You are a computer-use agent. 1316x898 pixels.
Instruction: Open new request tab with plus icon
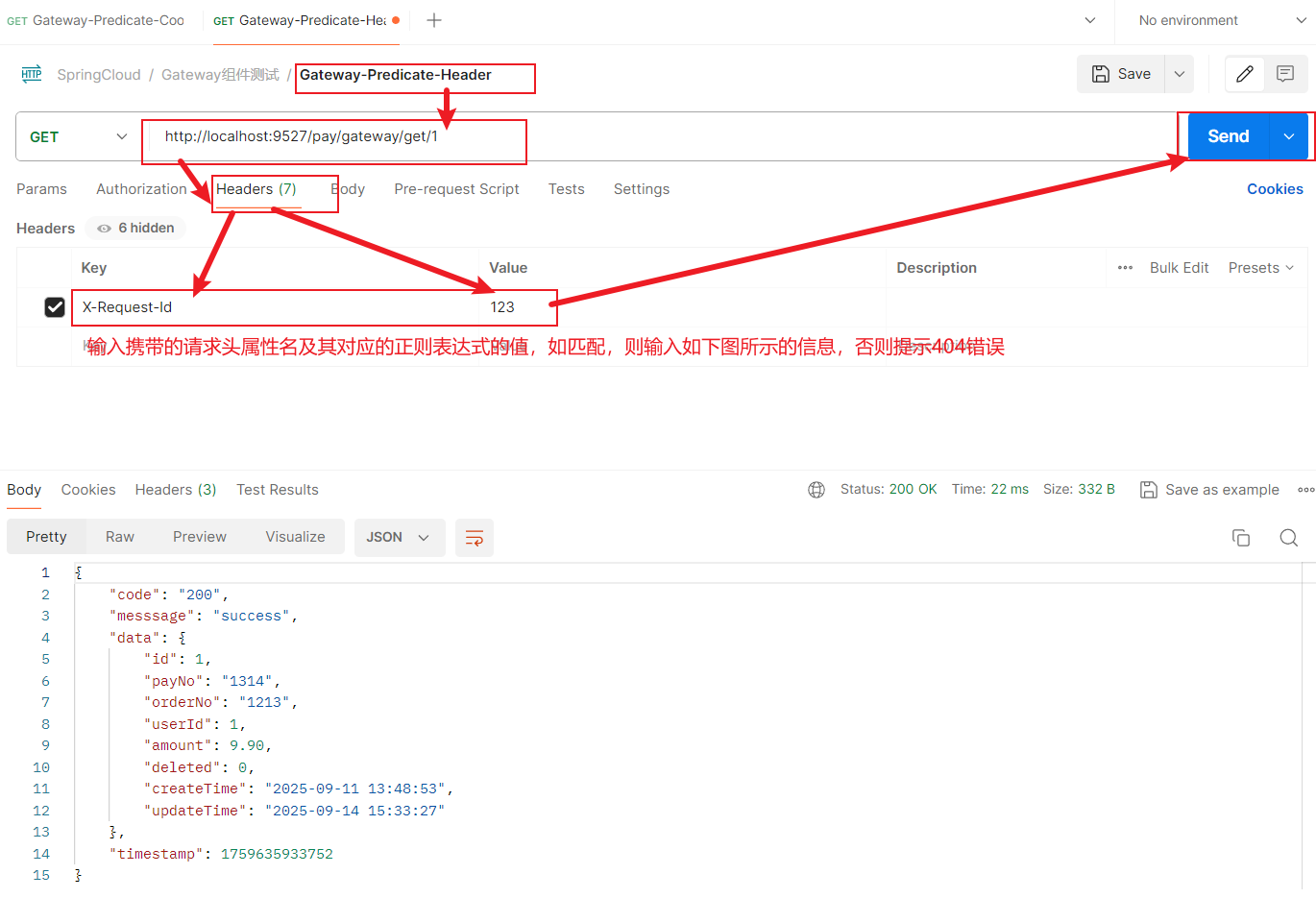[x=434, y=20]
